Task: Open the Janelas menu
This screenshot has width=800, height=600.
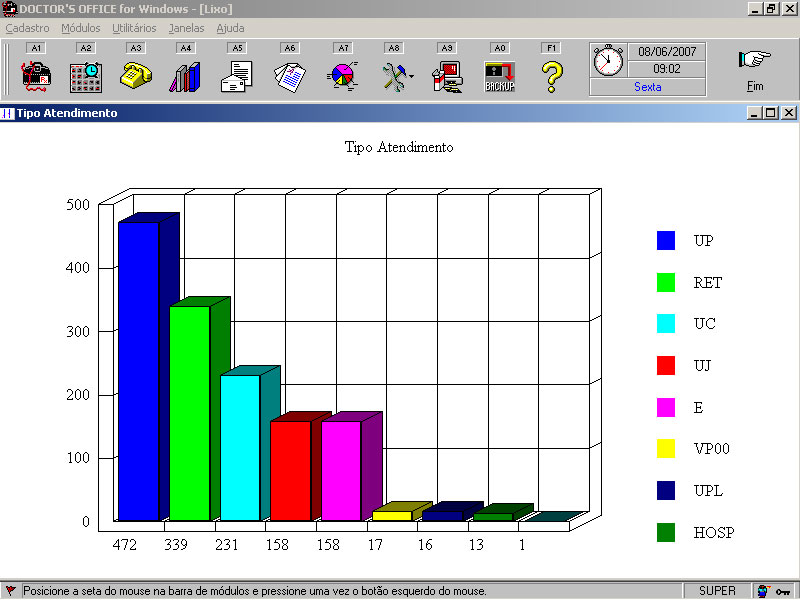Action: point(186,28)
